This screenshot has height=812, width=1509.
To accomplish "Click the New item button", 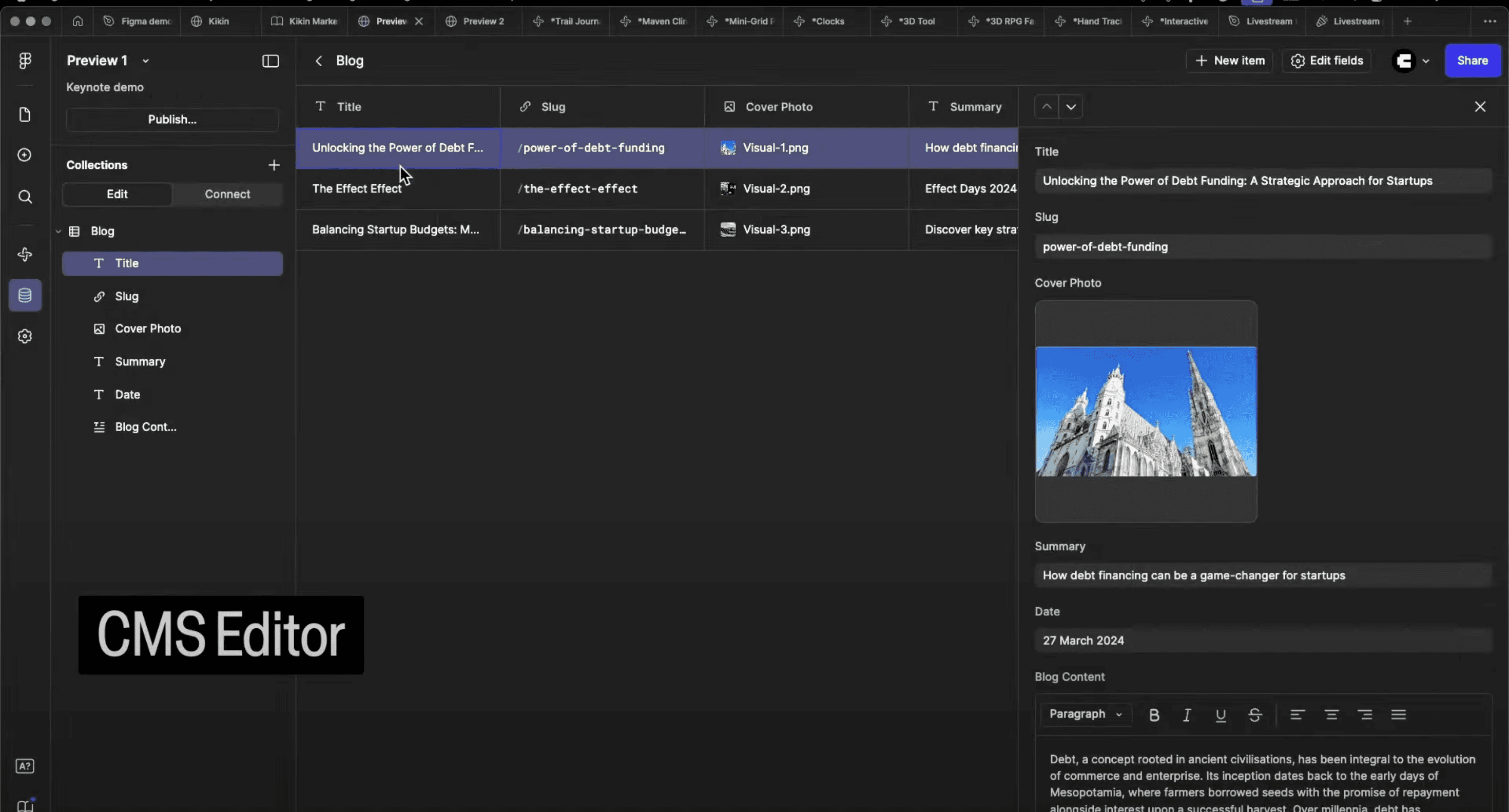I will point(1230,61).
